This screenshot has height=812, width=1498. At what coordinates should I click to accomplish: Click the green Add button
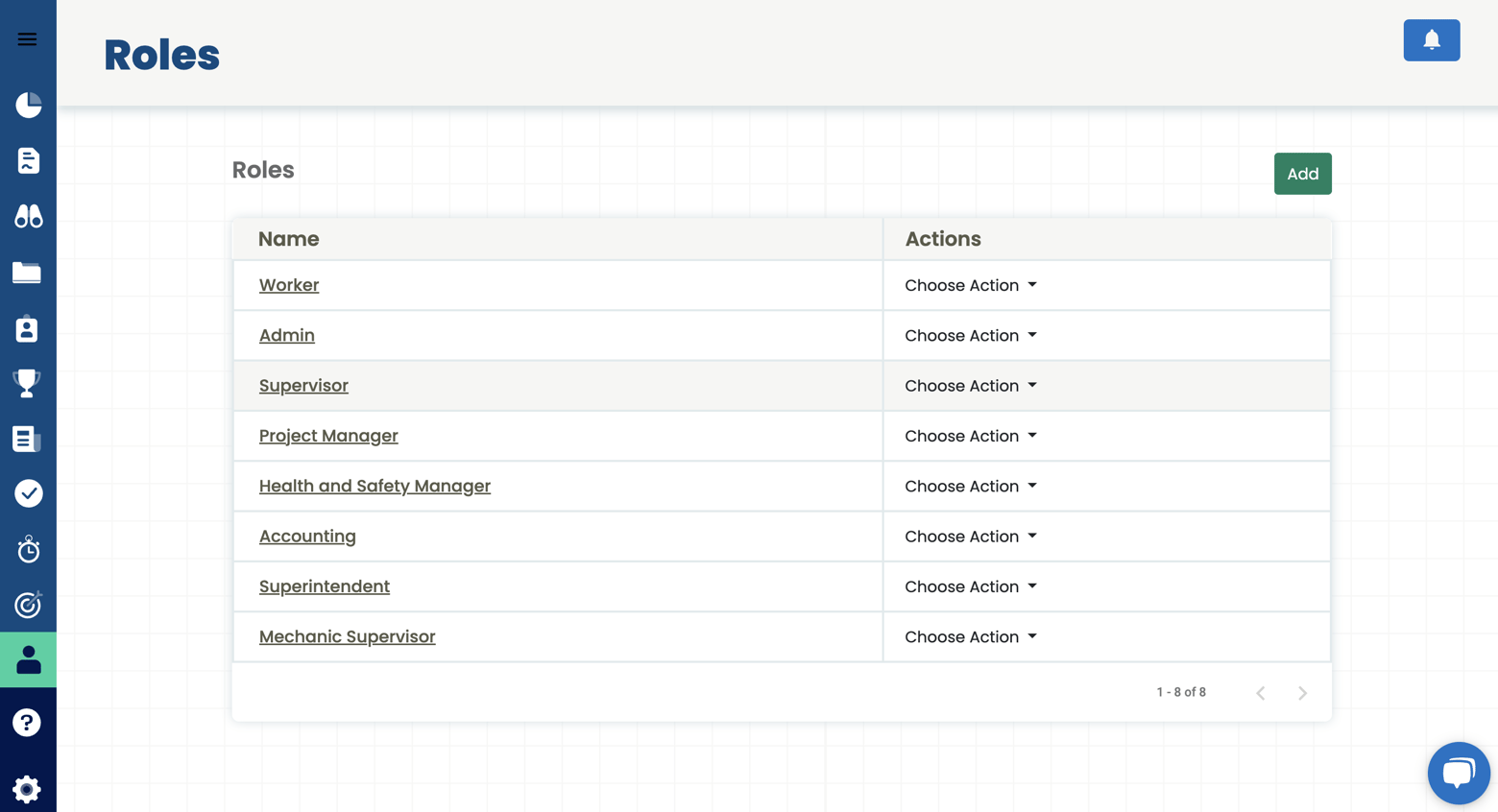click(1302, 174)
